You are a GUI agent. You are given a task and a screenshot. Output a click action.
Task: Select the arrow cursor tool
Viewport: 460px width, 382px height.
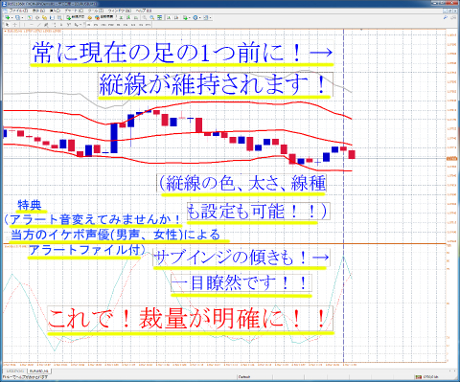(x=7, y=25)
